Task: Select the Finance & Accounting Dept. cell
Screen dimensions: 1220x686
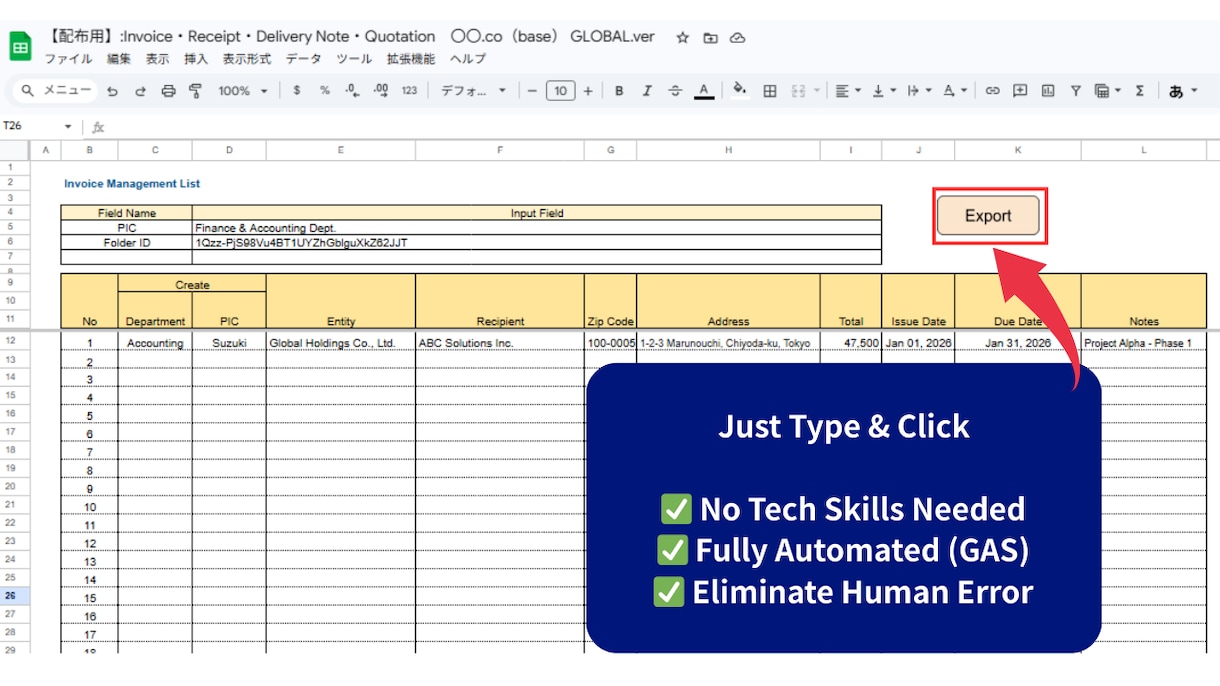Action: coord(536,228)
